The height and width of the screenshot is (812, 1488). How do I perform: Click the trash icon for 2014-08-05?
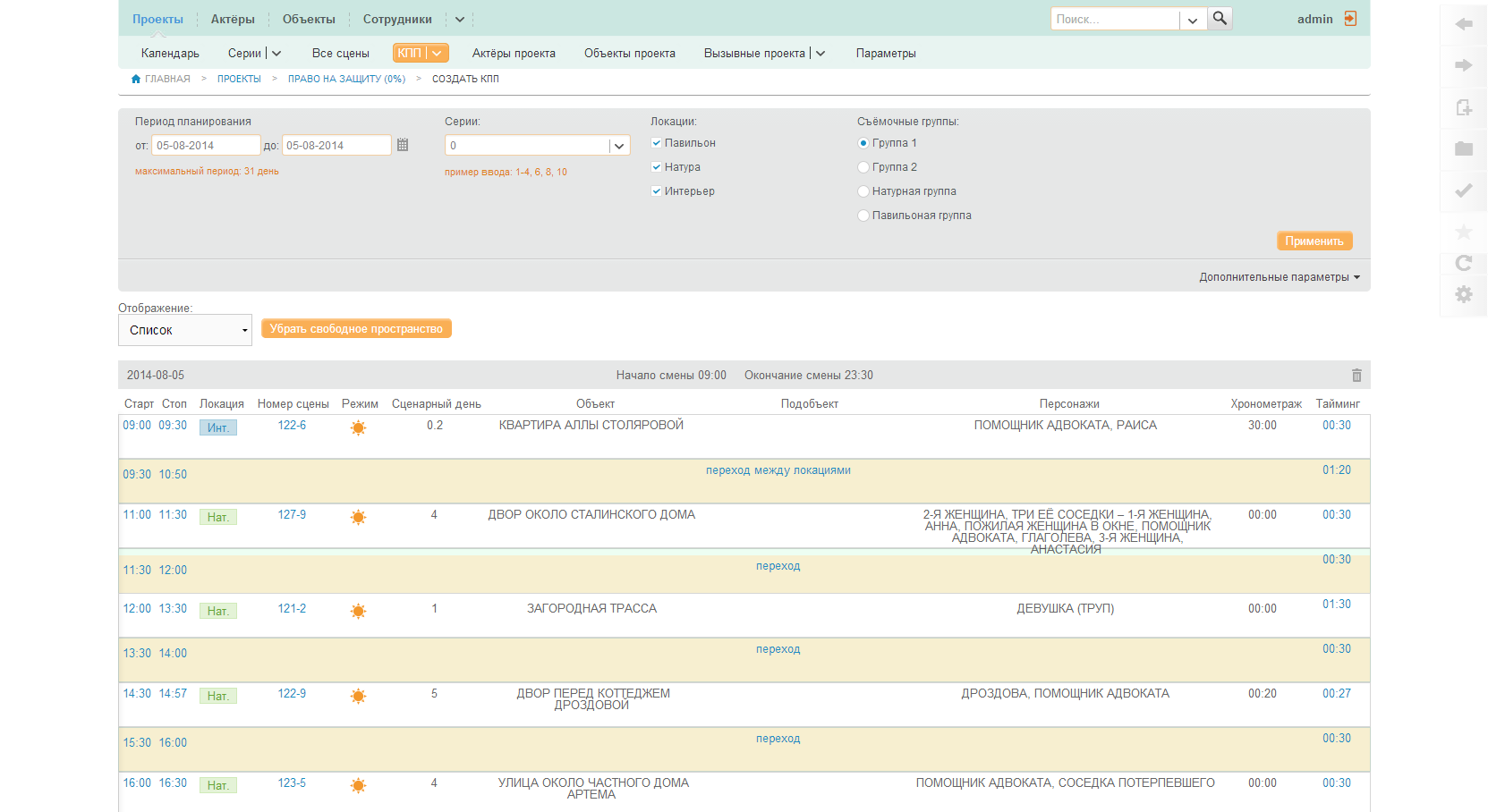click(x=1356, y=376)
